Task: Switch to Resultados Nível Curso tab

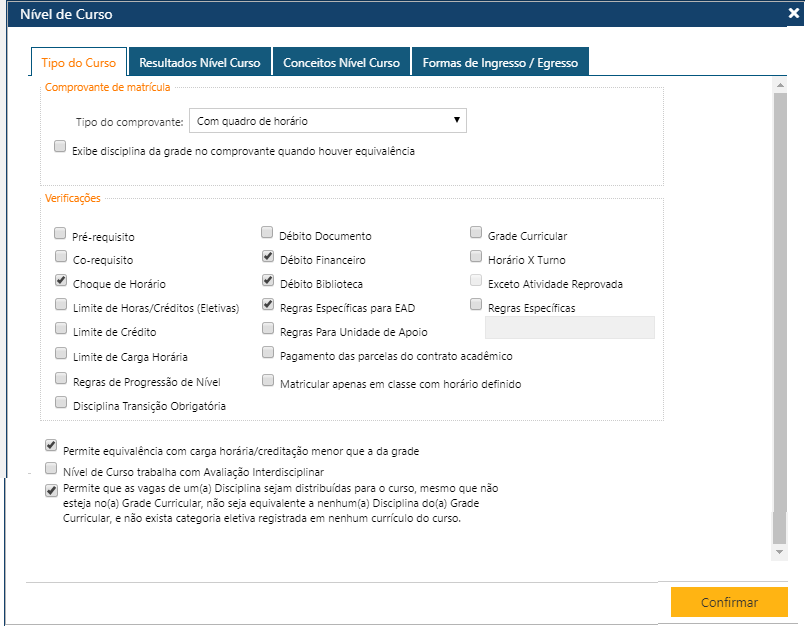Action: [200, 63]
